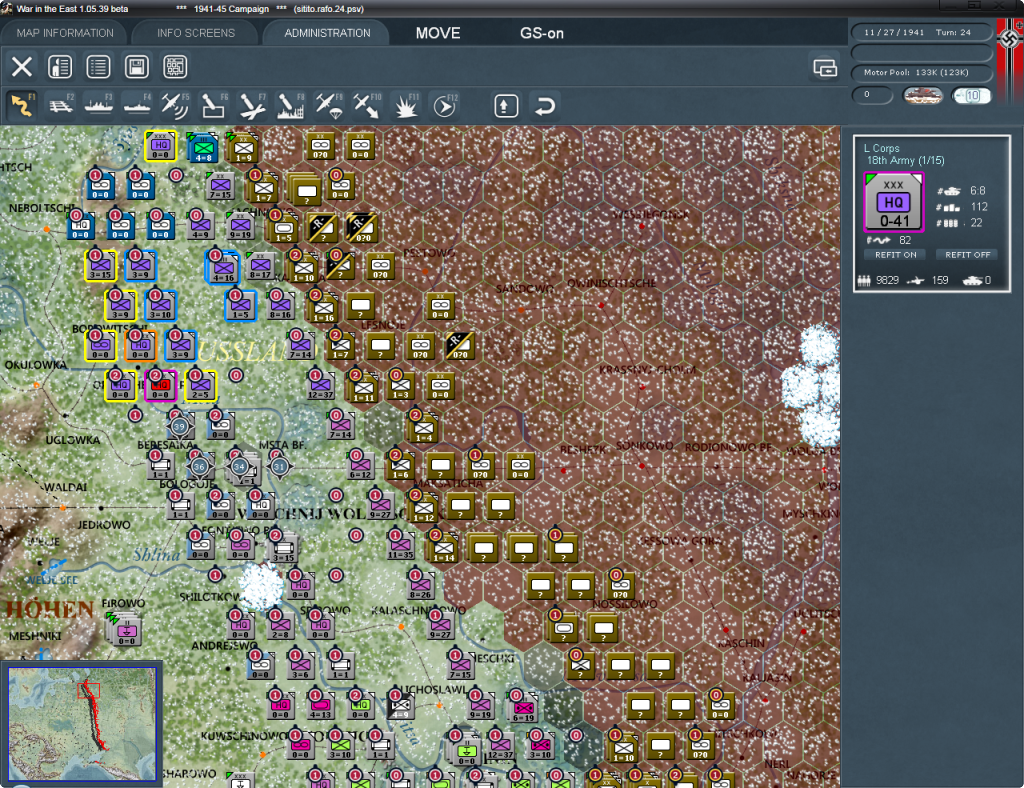This screenshot has width=1024, height=788.
Task: Select the Bomb Airfield (F7) icon
Action: 251,105
